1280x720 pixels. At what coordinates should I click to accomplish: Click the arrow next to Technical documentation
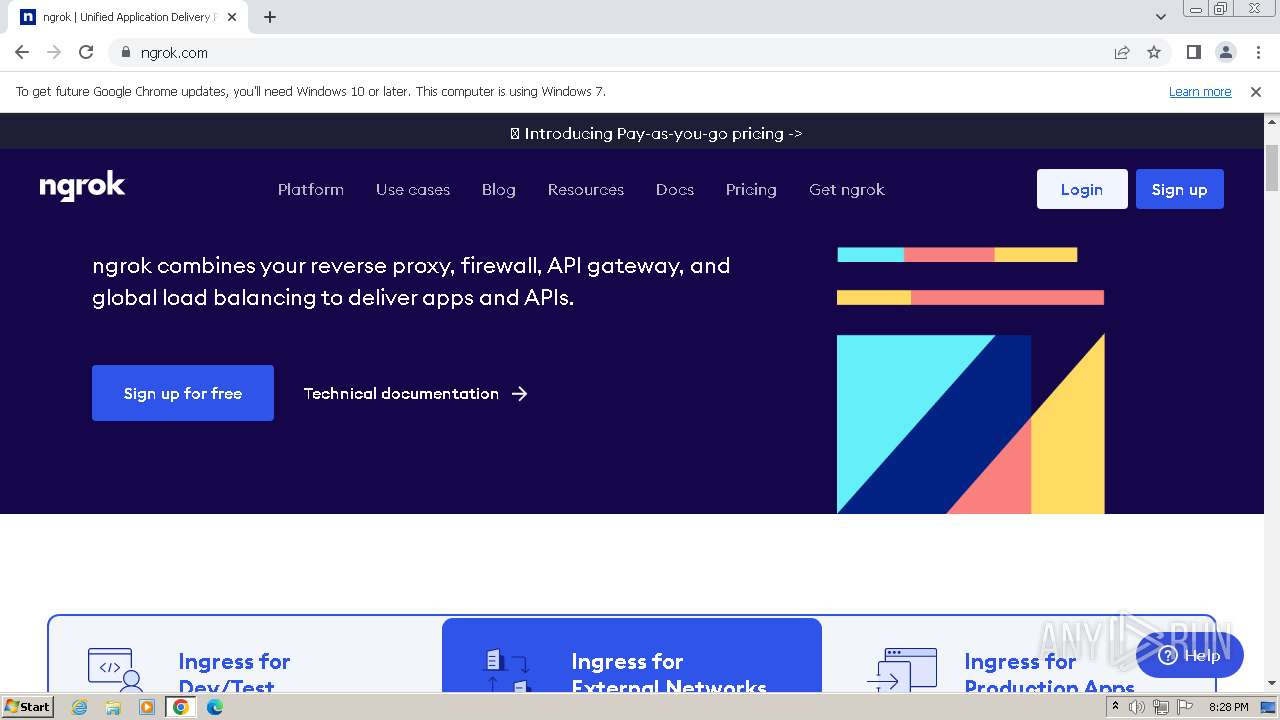coord(519,393)
